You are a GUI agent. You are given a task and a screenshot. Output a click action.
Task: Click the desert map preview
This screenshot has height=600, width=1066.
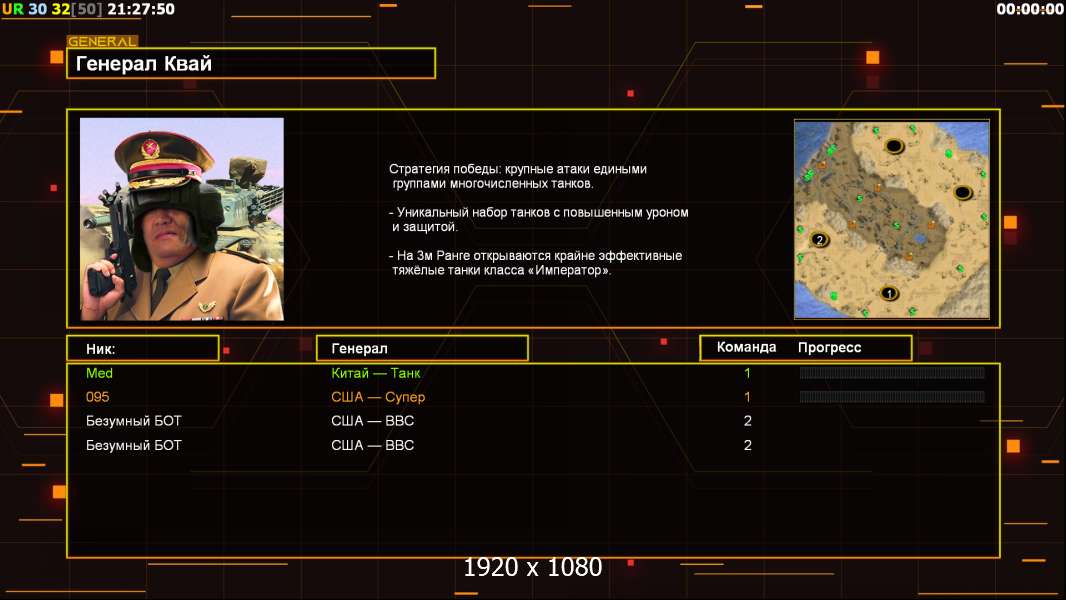tap(891, 219)
